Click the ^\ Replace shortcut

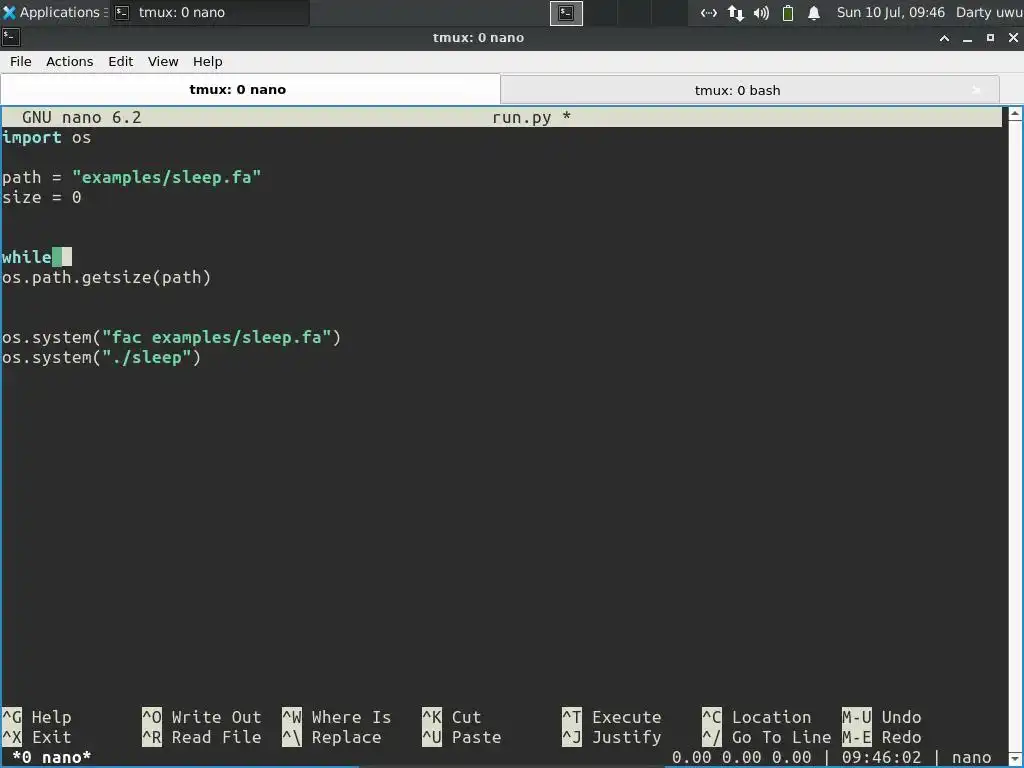click(x=332, y=737)
